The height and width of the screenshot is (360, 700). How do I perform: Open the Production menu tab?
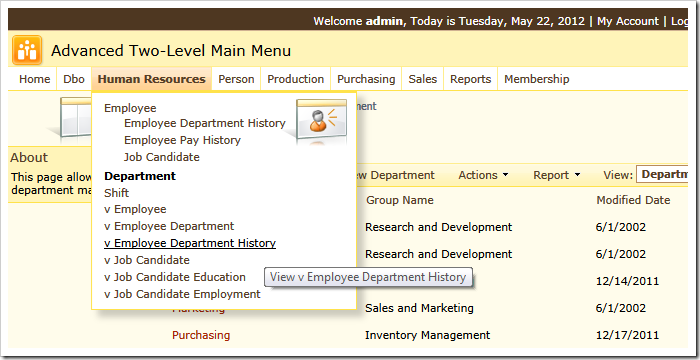(296, 79)
